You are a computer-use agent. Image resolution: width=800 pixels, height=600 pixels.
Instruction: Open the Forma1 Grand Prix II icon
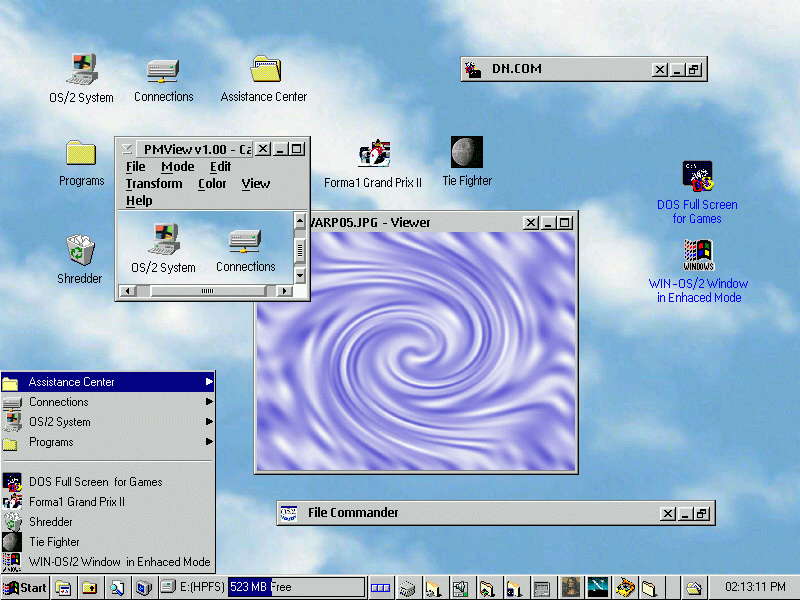(373, 153)
